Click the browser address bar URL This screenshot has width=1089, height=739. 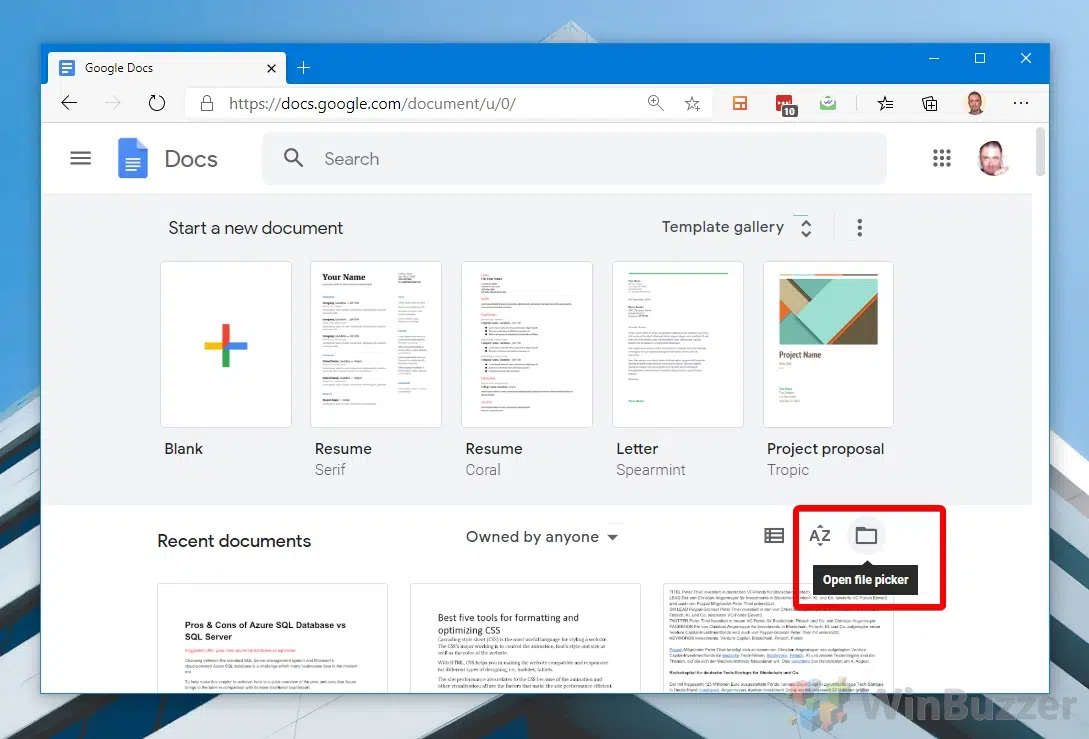[x=372, y=103]
